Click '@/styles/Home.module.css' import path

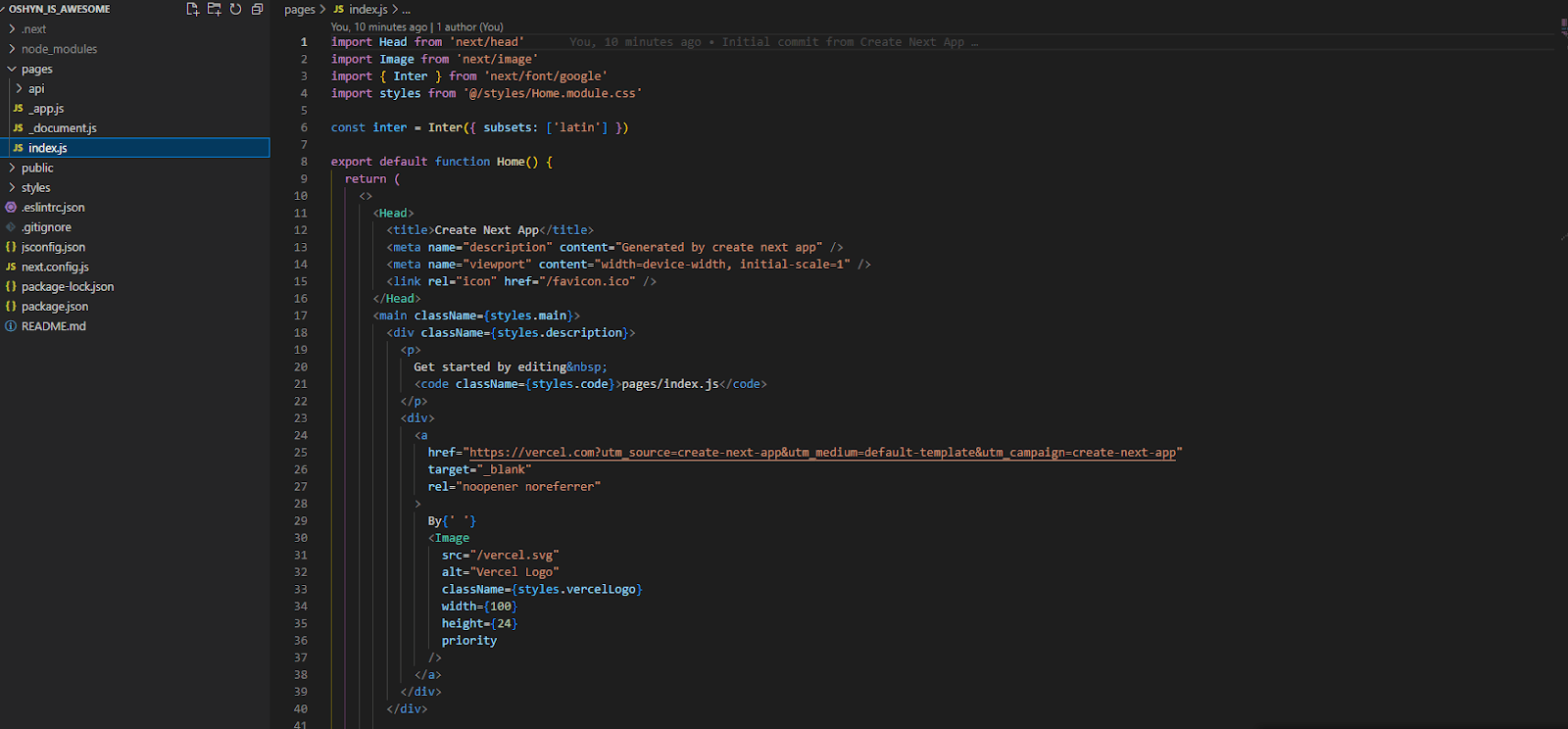[553, 94]
